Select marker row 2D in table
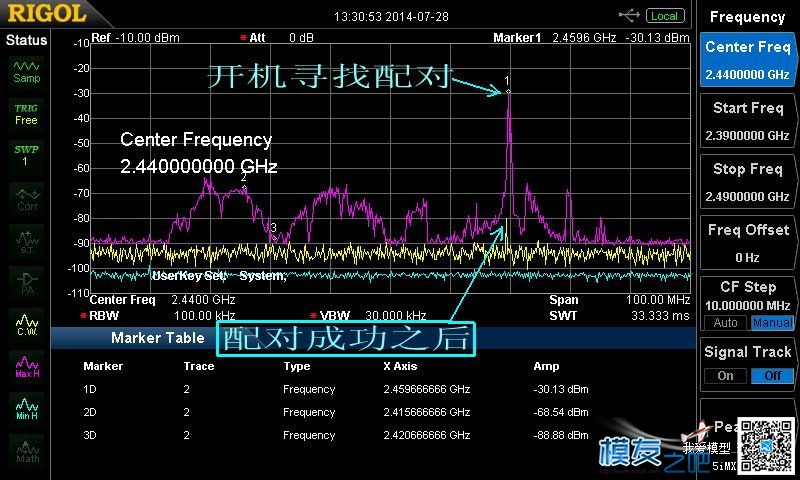 click(x=336, y=412)
